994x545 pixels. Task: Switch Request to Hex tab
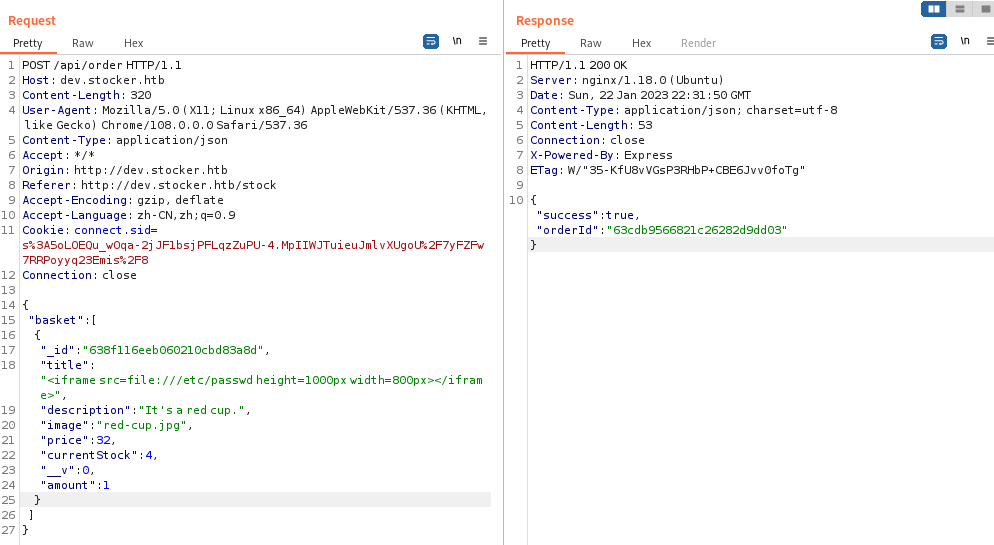point(133,43)
